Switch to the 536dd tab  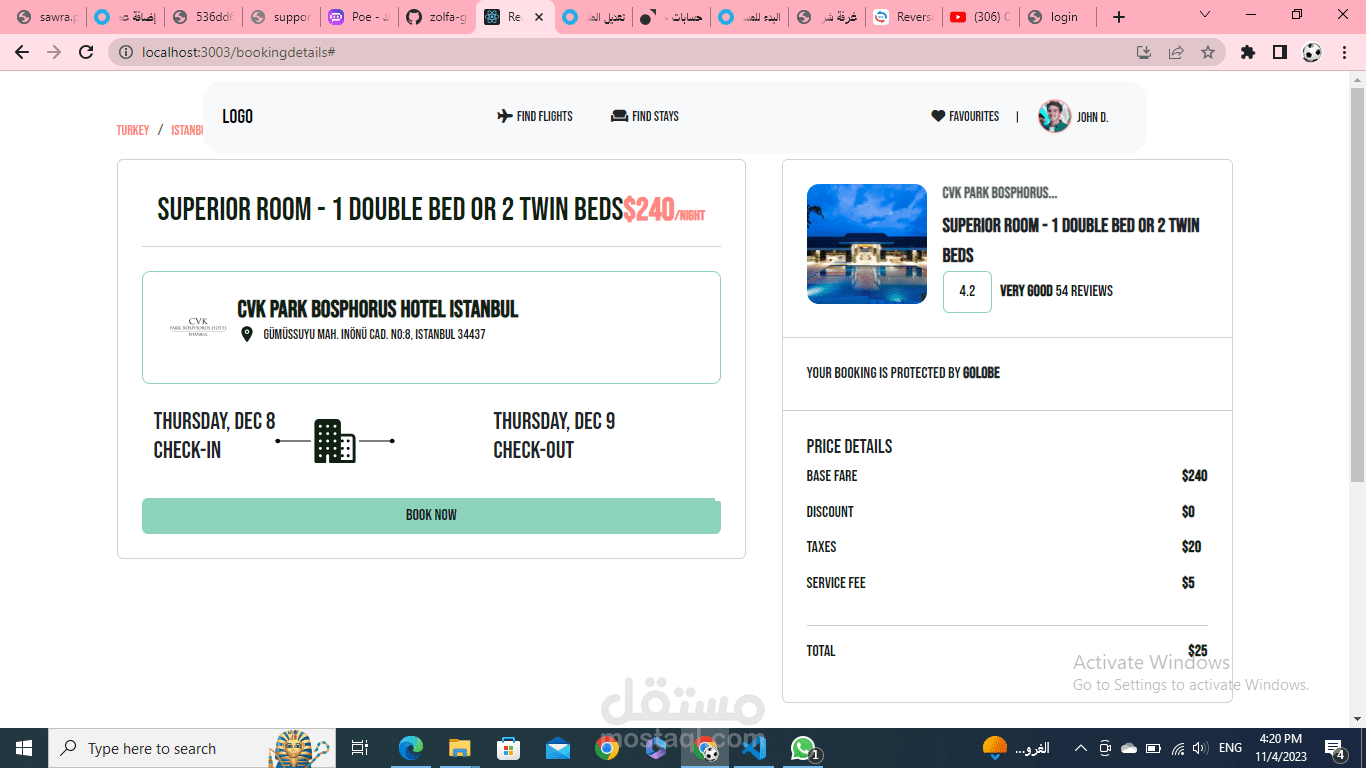point(203,17)
